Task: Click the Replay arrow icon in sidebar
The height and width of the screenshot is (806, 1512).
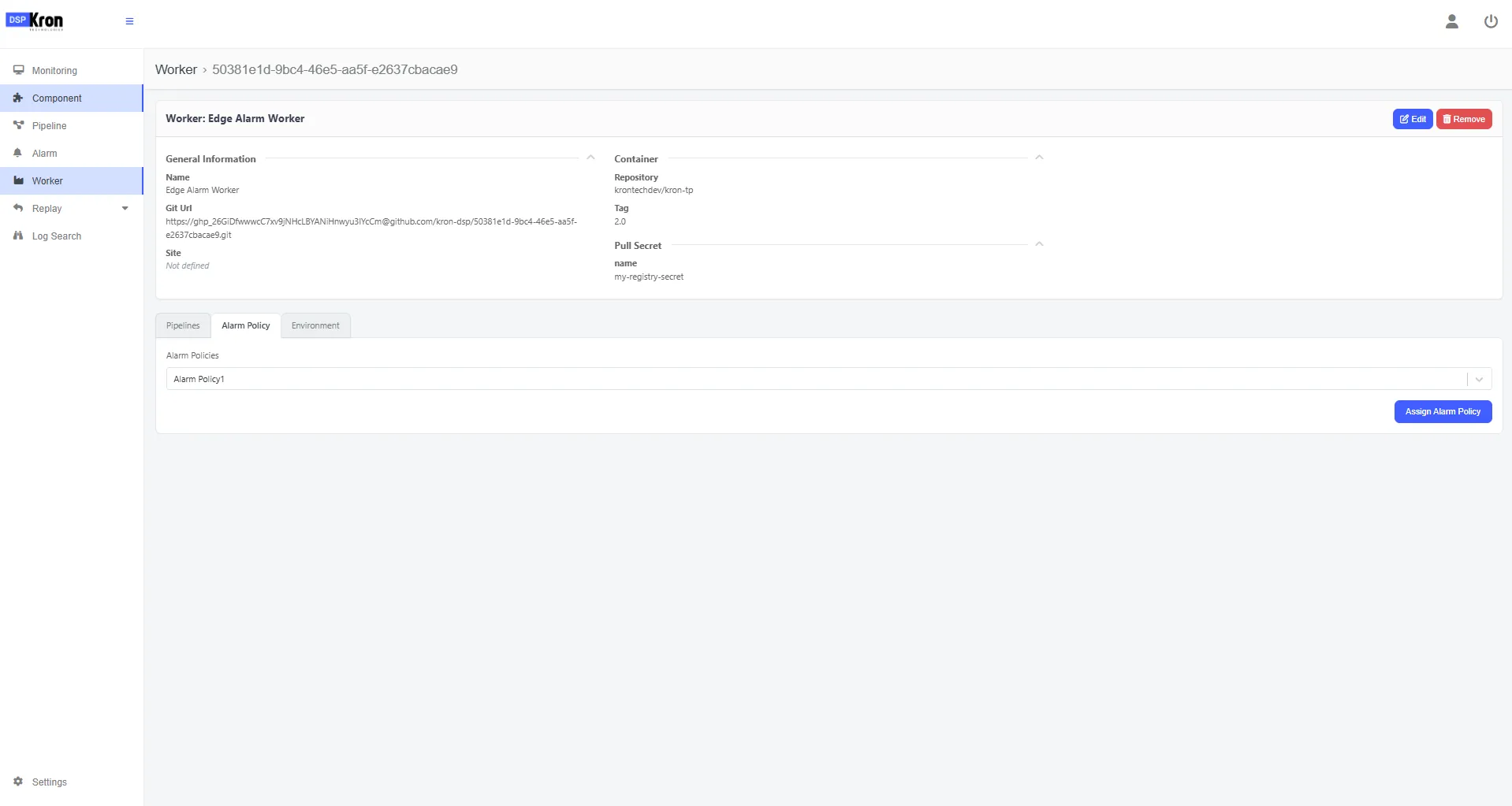Action: coord(18,208)
